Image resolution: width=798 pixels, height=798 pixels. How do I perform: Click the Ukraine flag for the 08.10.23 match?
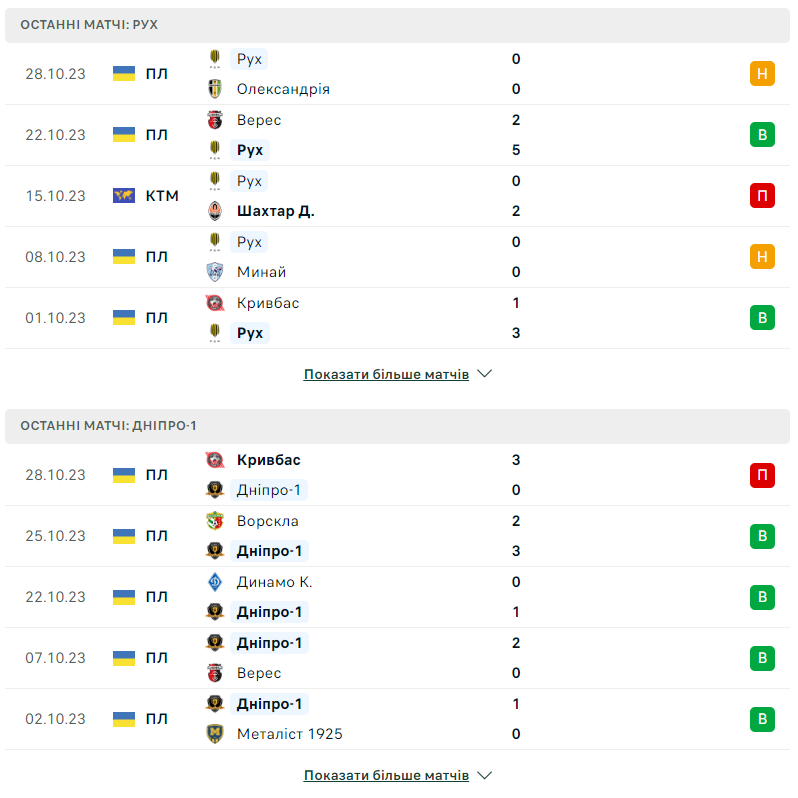click(x=124, y=257)
